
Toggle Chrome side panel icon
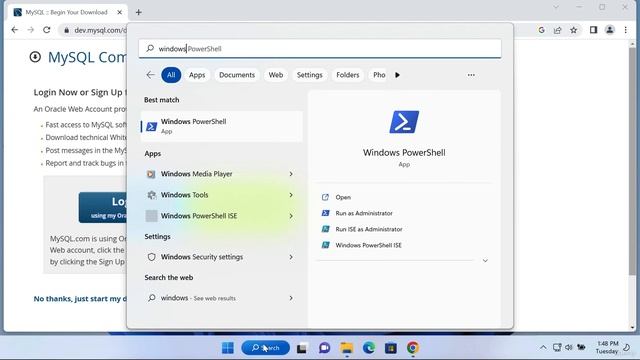pyautogui.click(x=593, y=30)
